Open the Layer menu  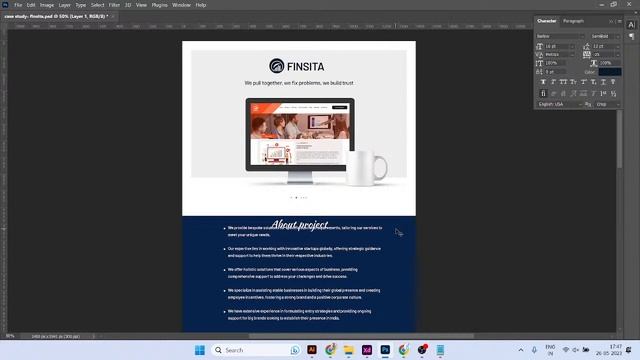[x=64, y=5]
